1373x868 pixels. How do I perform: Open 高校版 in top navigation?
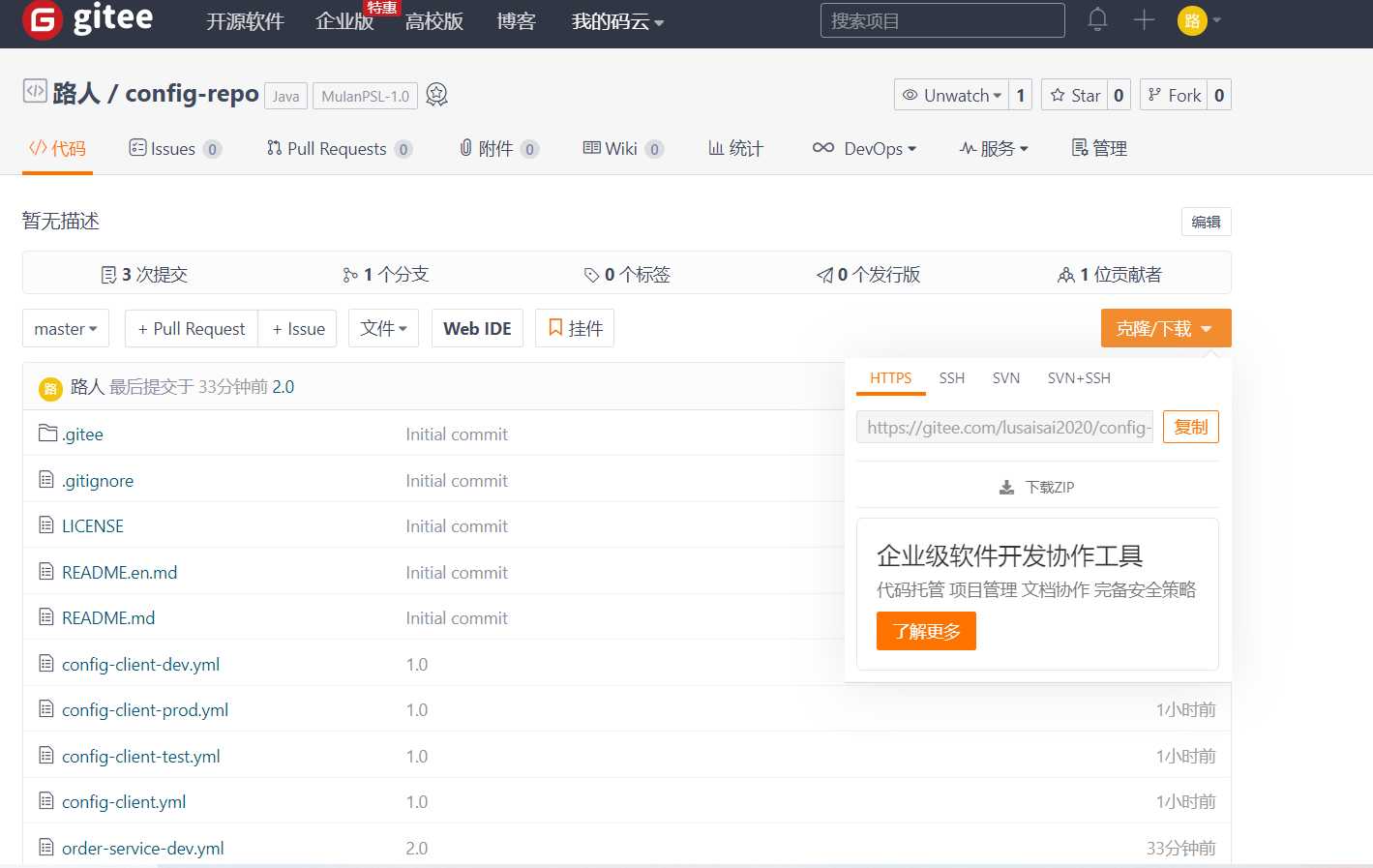pyautogui.click(x=434, y=21)
